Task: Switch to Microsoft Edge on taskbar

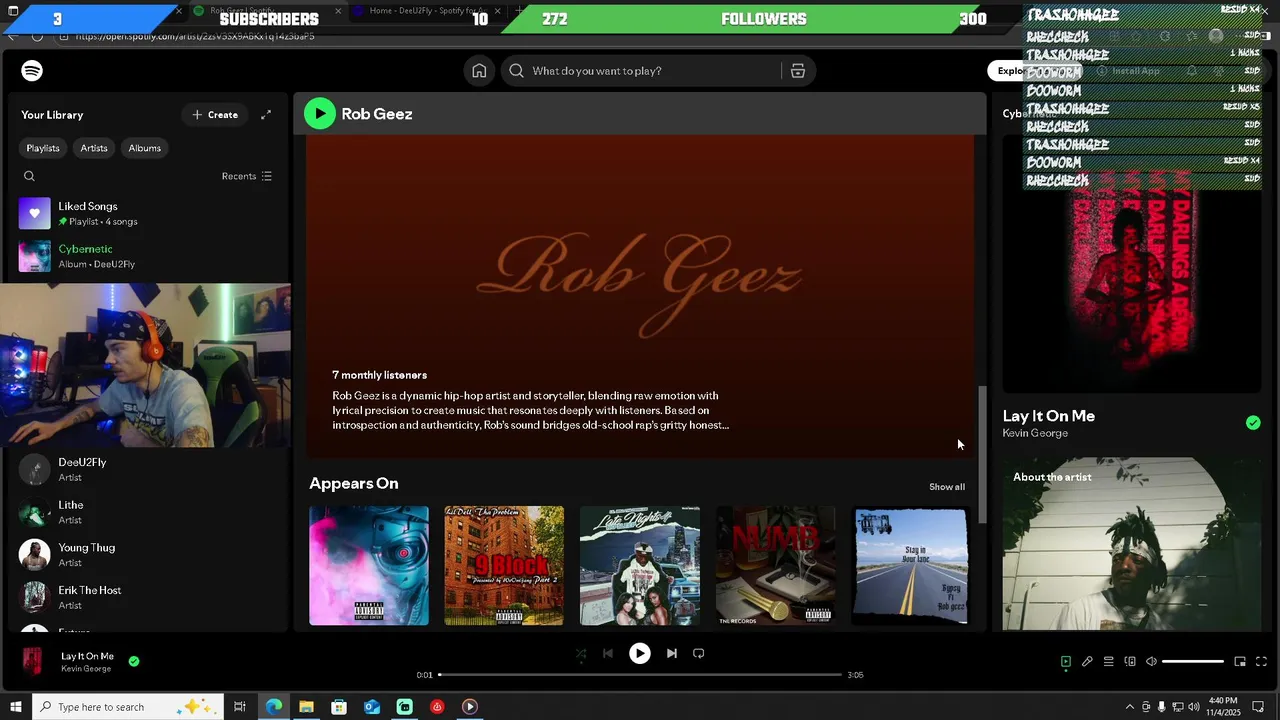Action: tap(274, 707)
